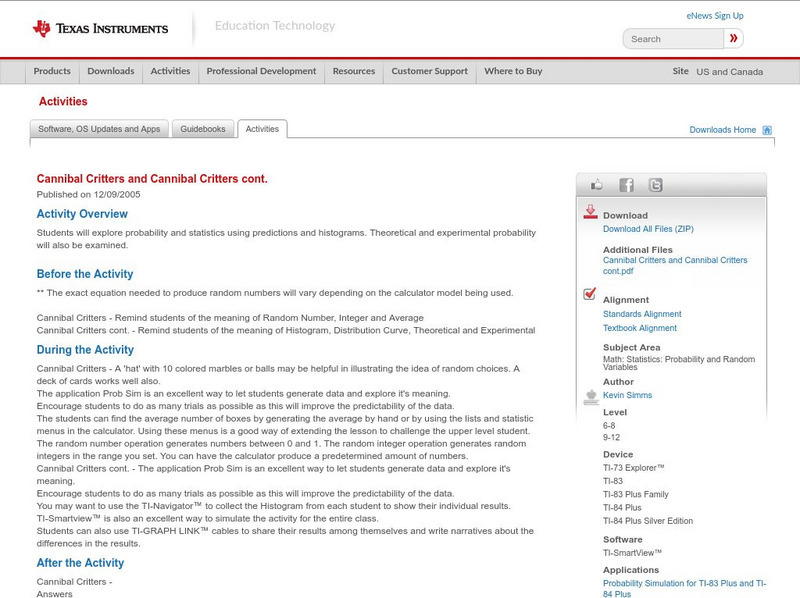
Task: Download All Files (ZIP) link
Action: coord(648,229)
